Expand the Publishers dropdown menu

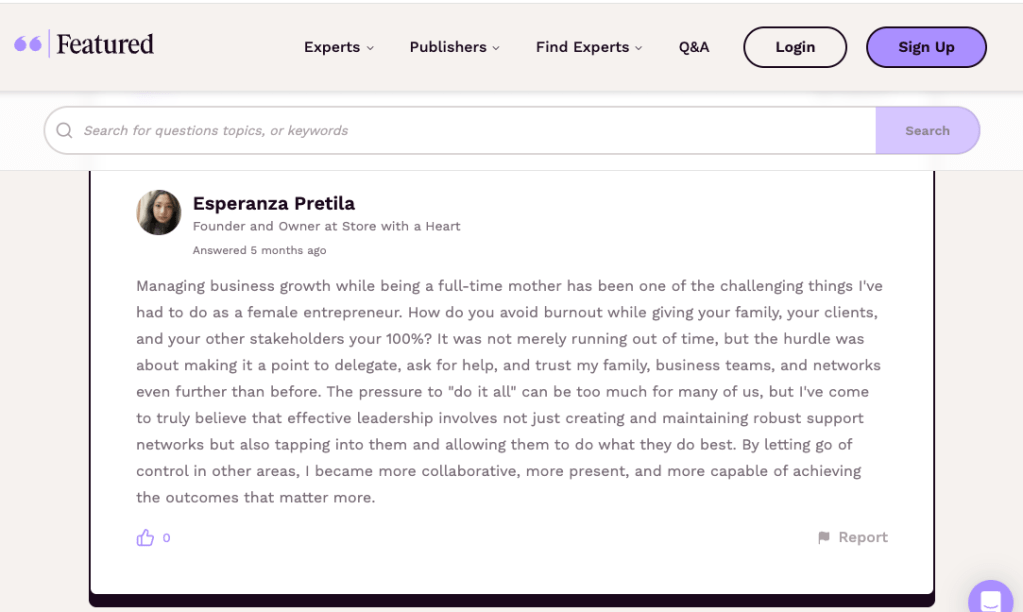[x=454, y=47]
